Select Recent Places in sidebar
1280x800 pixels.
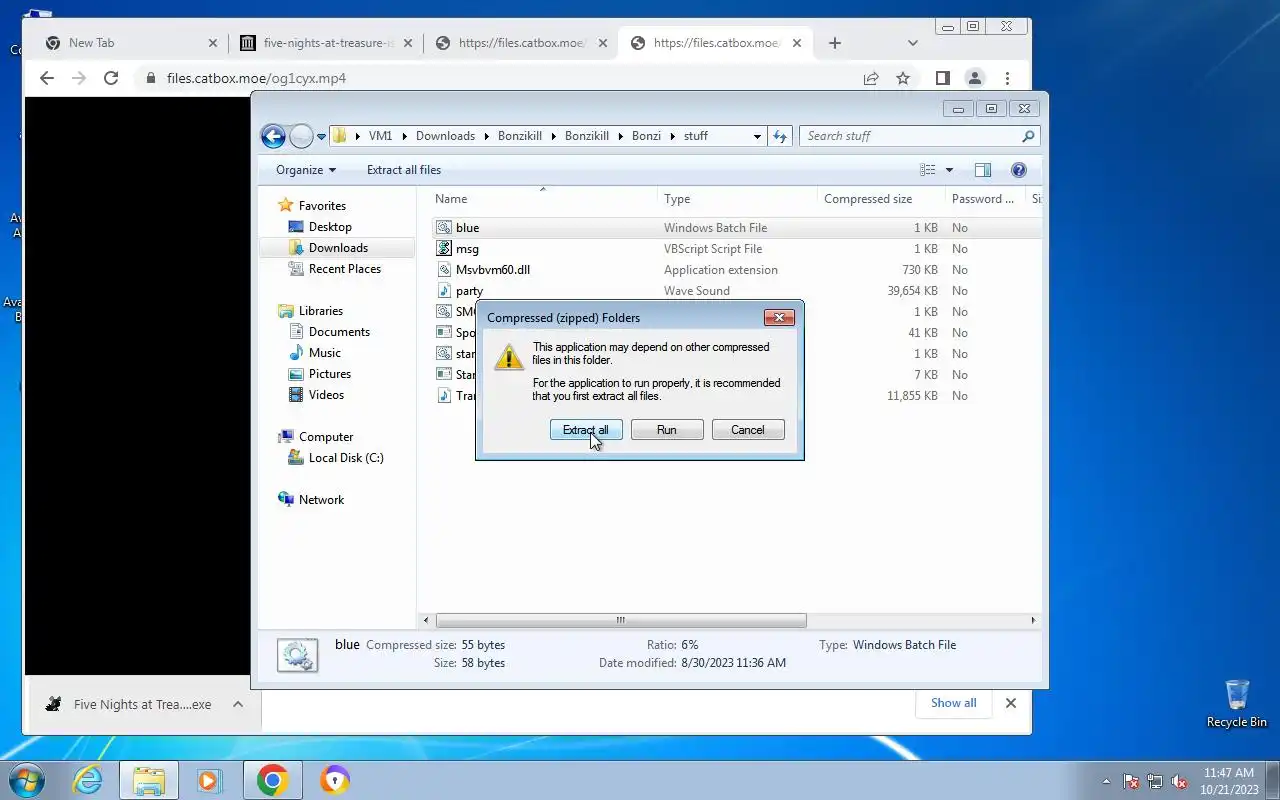[x=344, y=269]
